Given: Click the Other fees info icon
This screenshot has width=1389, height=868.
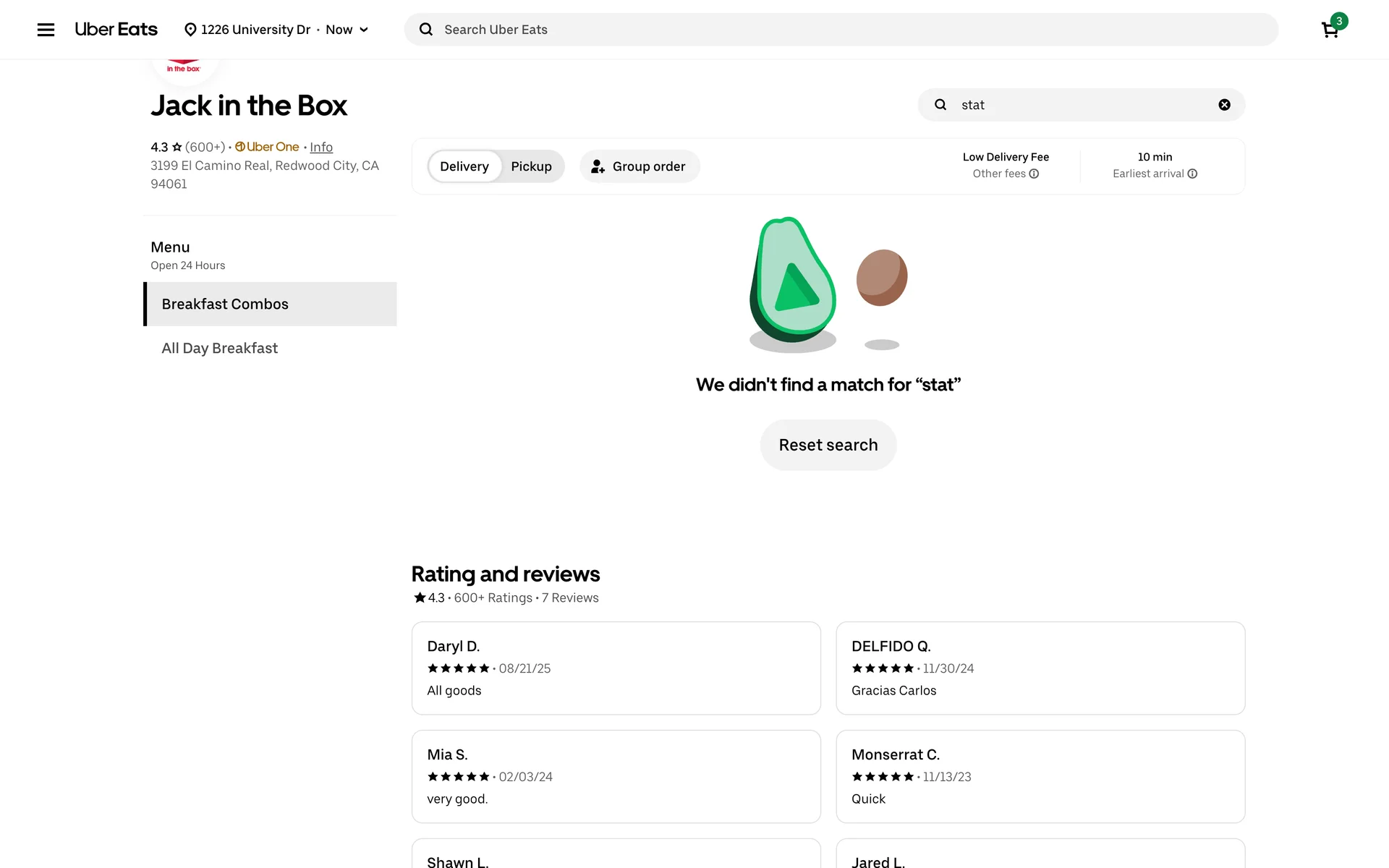Looking at the screenshot, I should point(1035,174).
